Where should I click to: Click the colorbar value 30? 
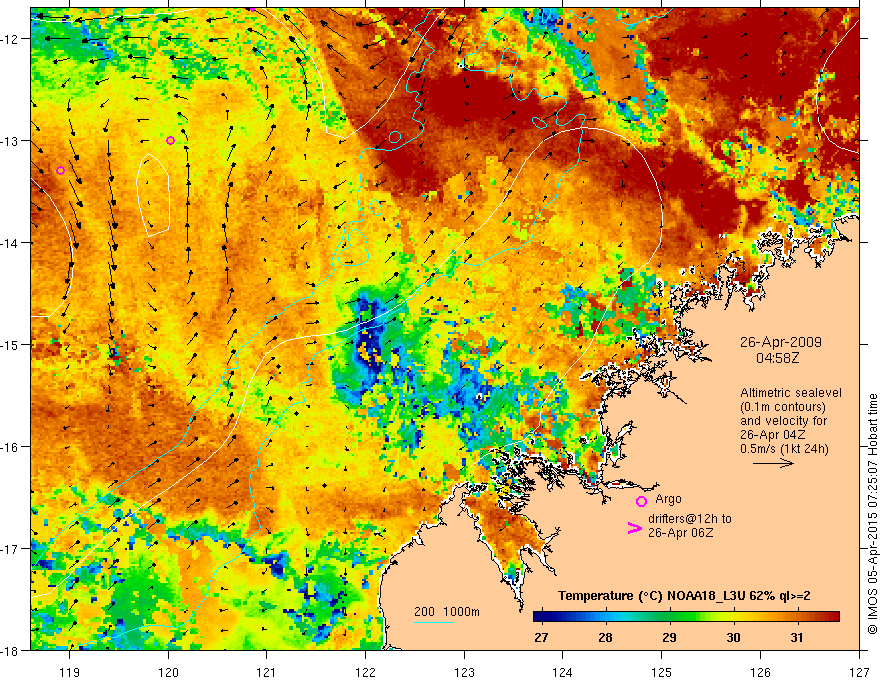(733, 637)
